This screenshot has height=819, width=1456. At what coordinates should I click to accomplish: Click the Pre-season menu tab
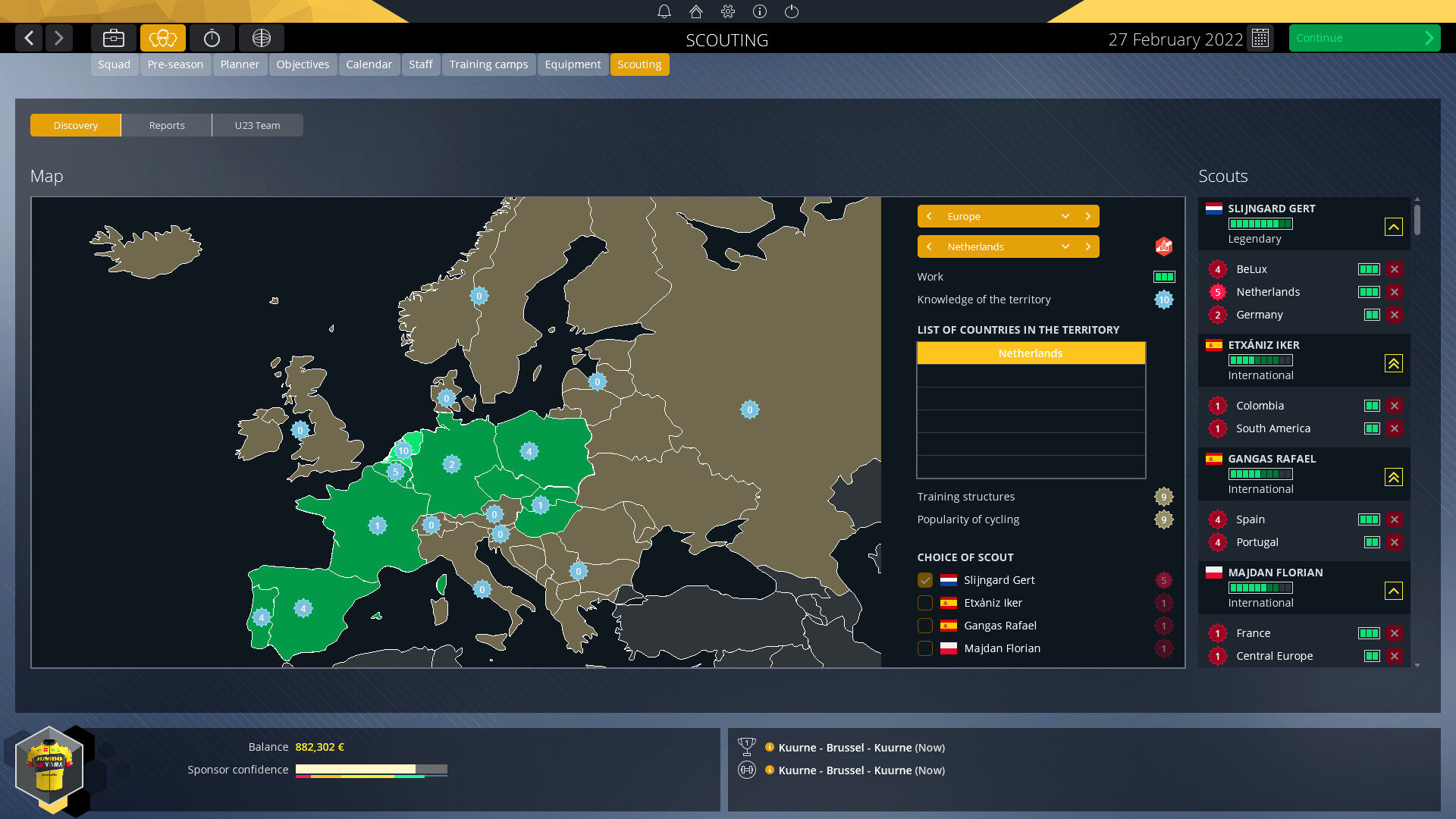(175, 63)
